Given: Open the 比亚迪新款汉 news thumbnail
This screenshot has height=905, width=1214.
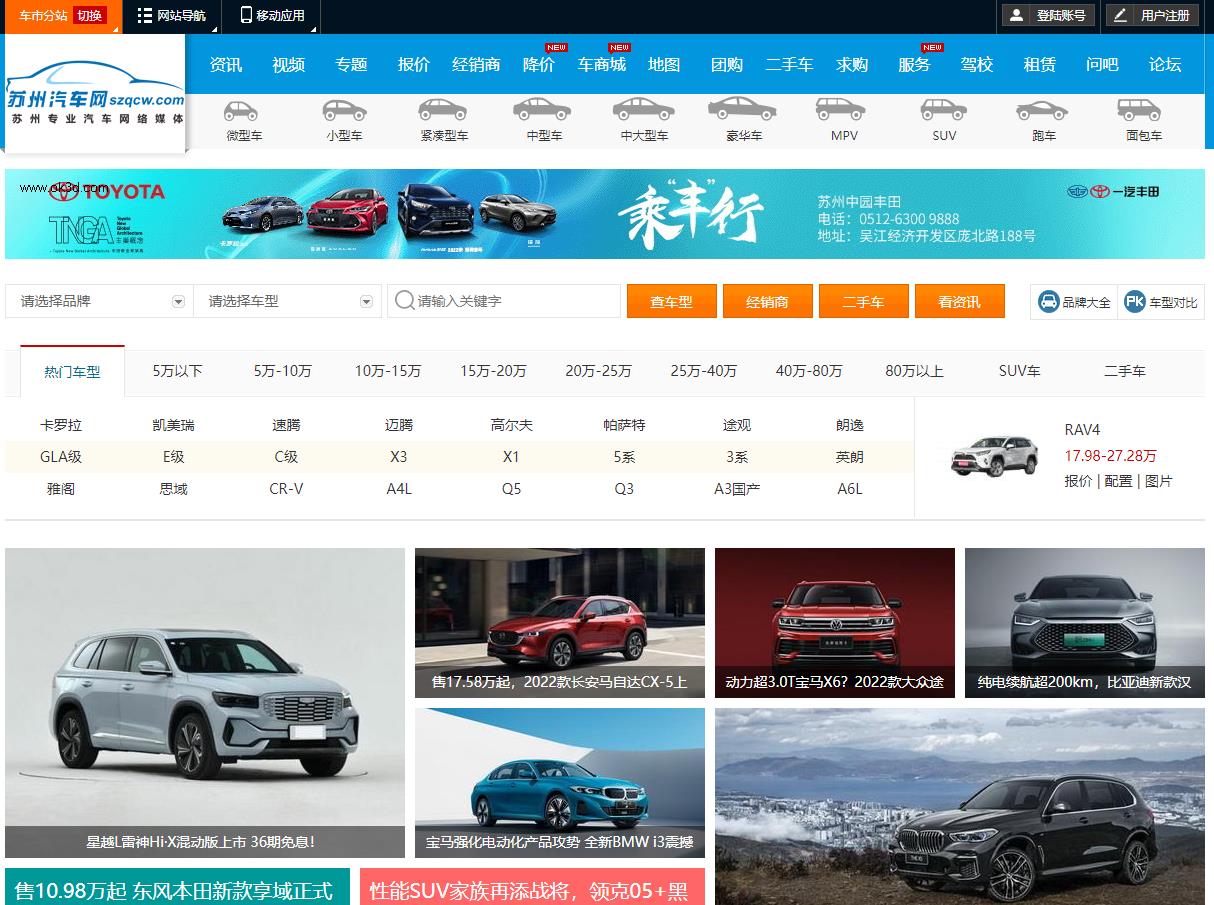Looking at the screenshot, I should point(1085,623).
